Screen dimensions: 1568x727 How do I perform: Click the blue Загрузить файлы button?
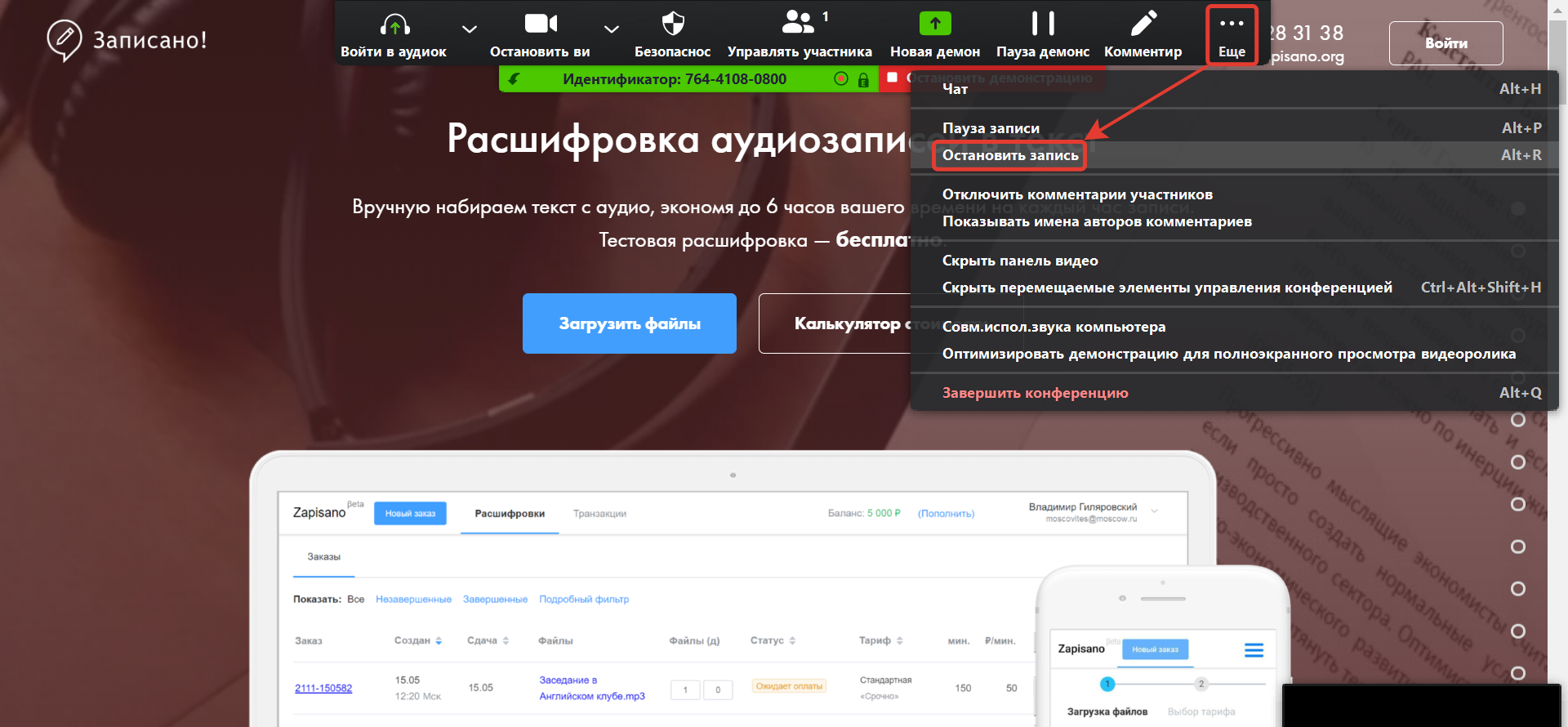pos(630,323)
